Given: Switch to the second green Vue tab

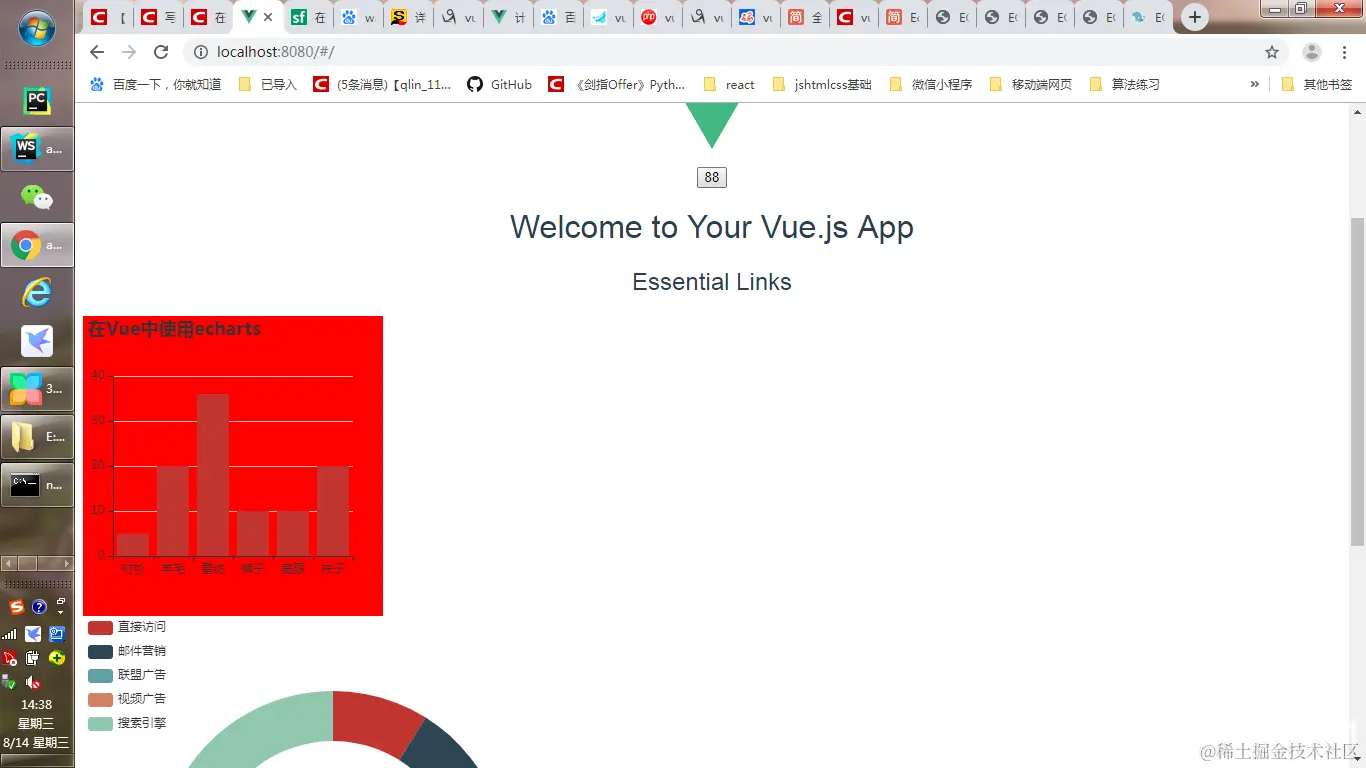Looking at the screenshot, I should point(508,17).
